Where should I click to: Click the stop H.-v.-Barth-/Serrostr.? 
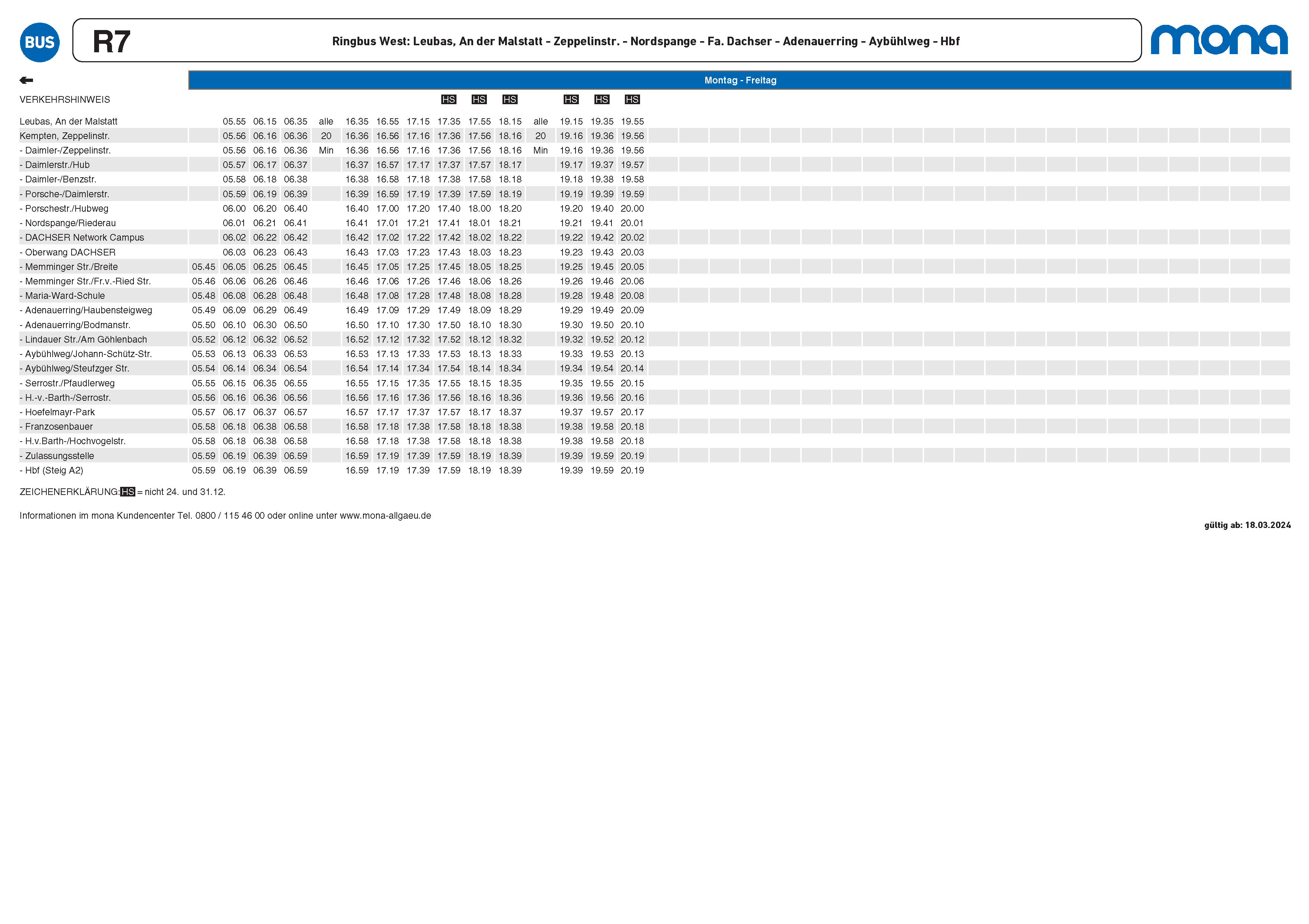[65, 398]
